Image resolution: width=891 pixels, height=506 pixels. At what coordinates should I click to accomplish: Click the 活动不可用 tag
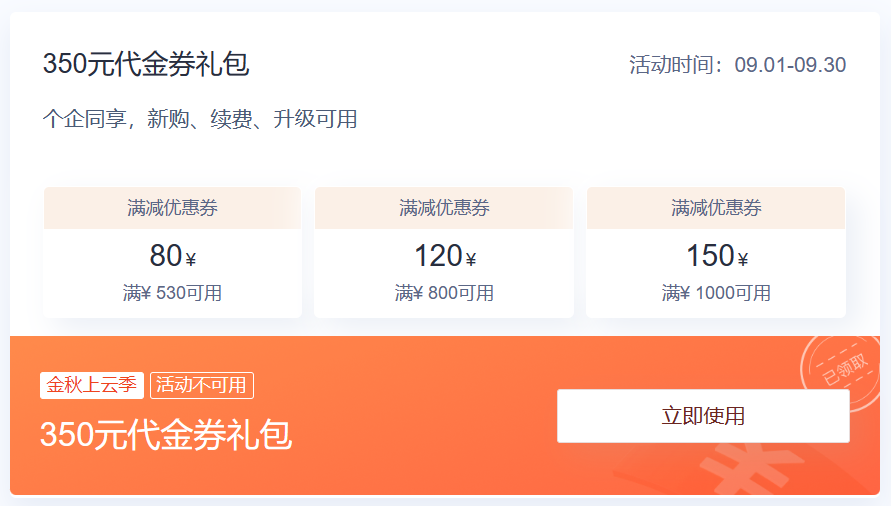click(201, 385)
